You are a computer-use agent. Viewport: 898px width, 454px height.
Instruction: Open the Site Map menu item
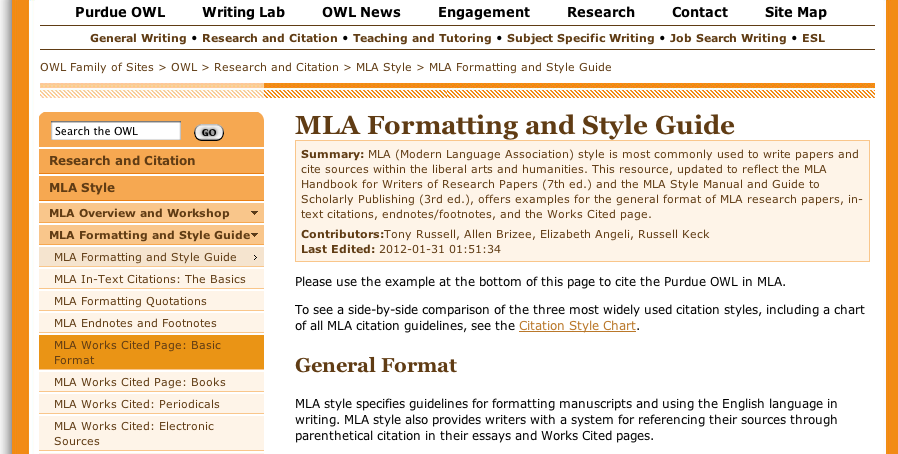click(x=795, y=12)
